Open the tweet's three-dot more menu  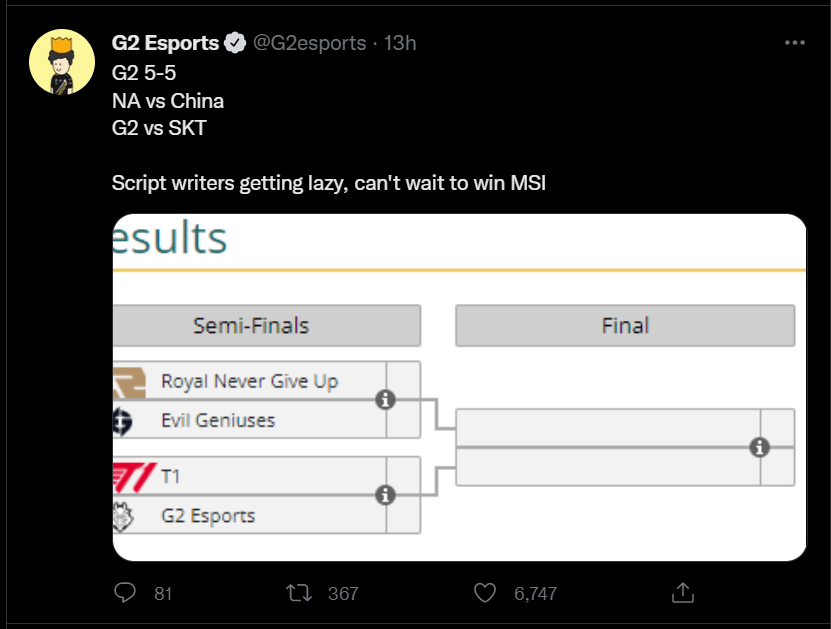(x=794, y=42)
